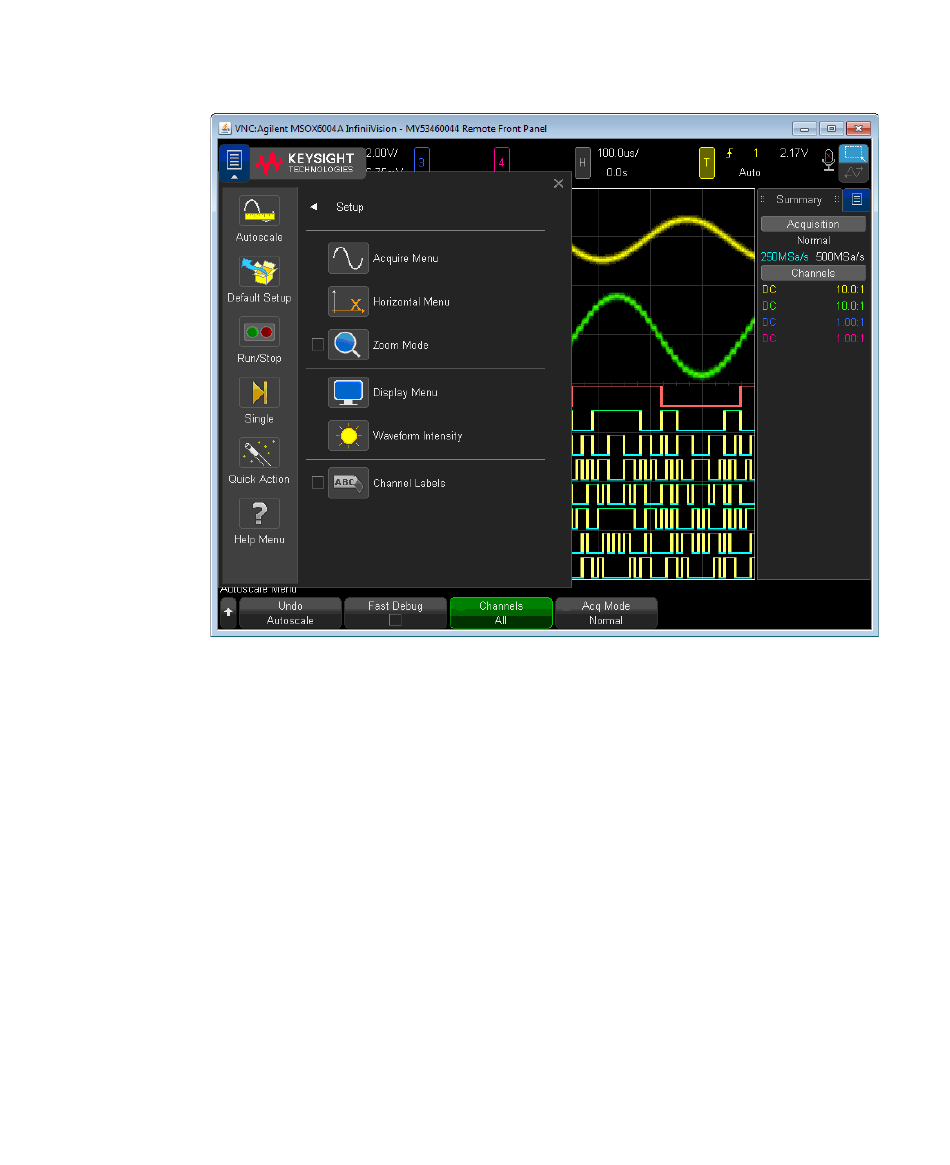The height and width of the screenshot is (1165, 950).
Task: Click the green channel DC 10.0:1 row
Action: tap(813, 306)
